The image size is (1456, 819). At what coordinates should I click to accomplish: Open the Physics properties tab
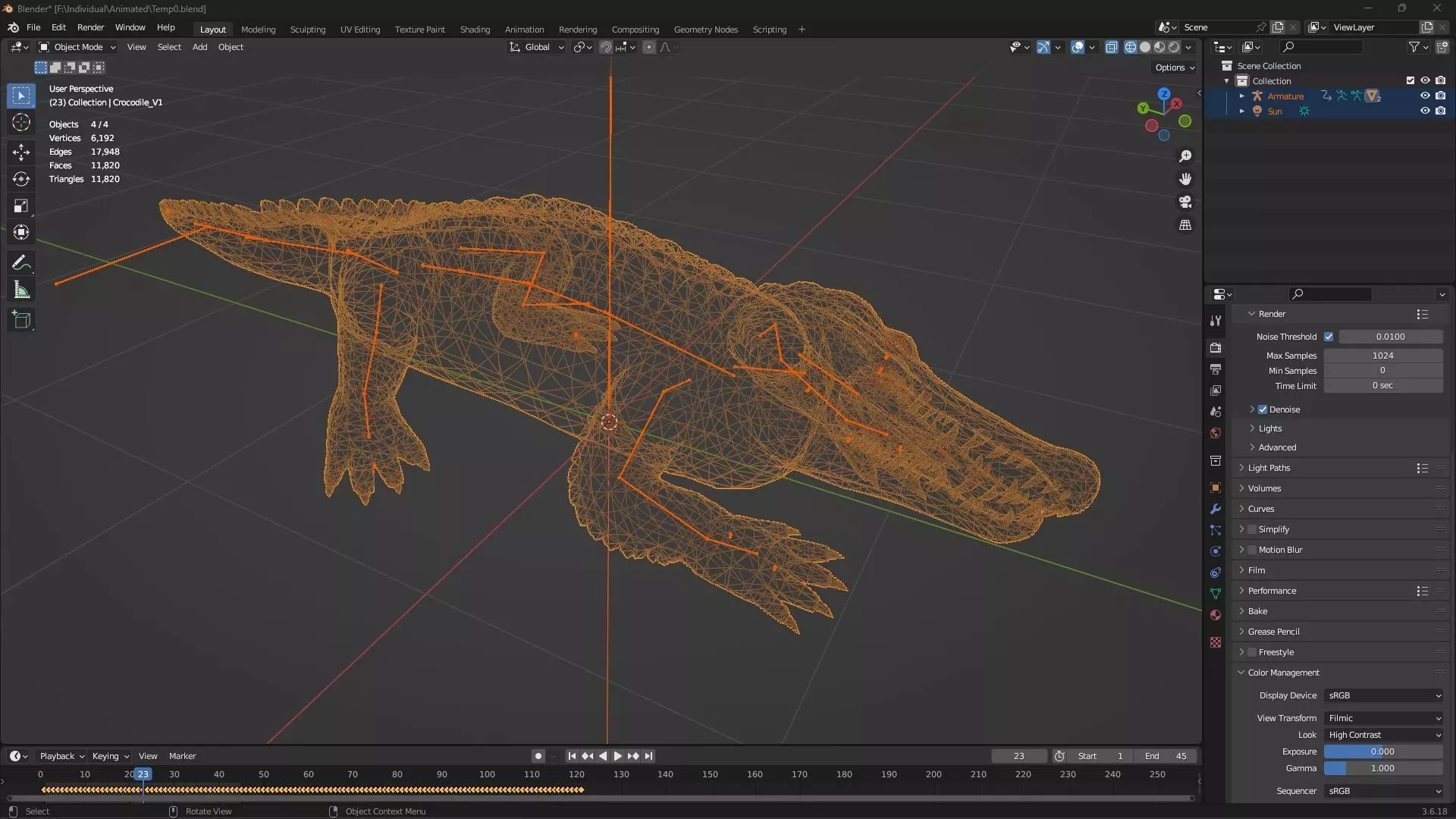click(x=1216, y=551)
